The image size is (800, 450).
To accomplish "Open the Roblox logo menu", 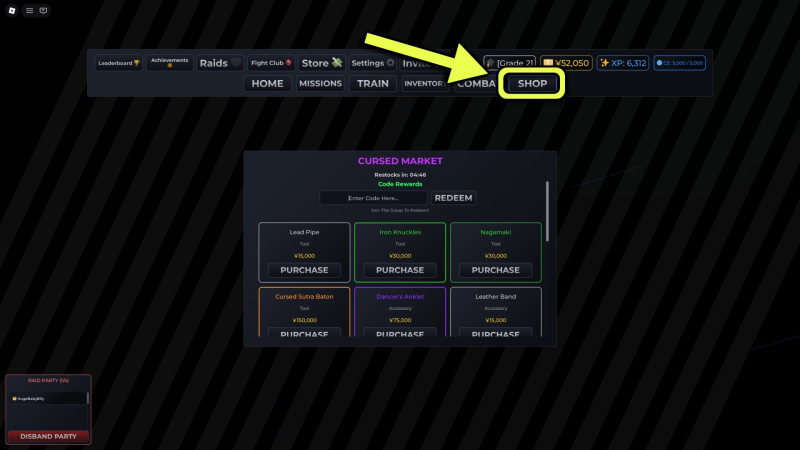I will point(11,11).
